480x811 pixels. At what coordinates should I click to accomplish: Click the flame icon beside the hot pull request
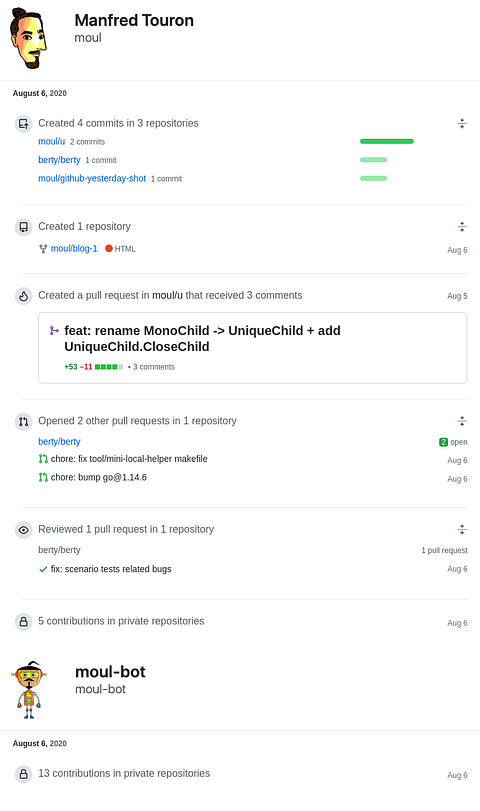(23, 296)
